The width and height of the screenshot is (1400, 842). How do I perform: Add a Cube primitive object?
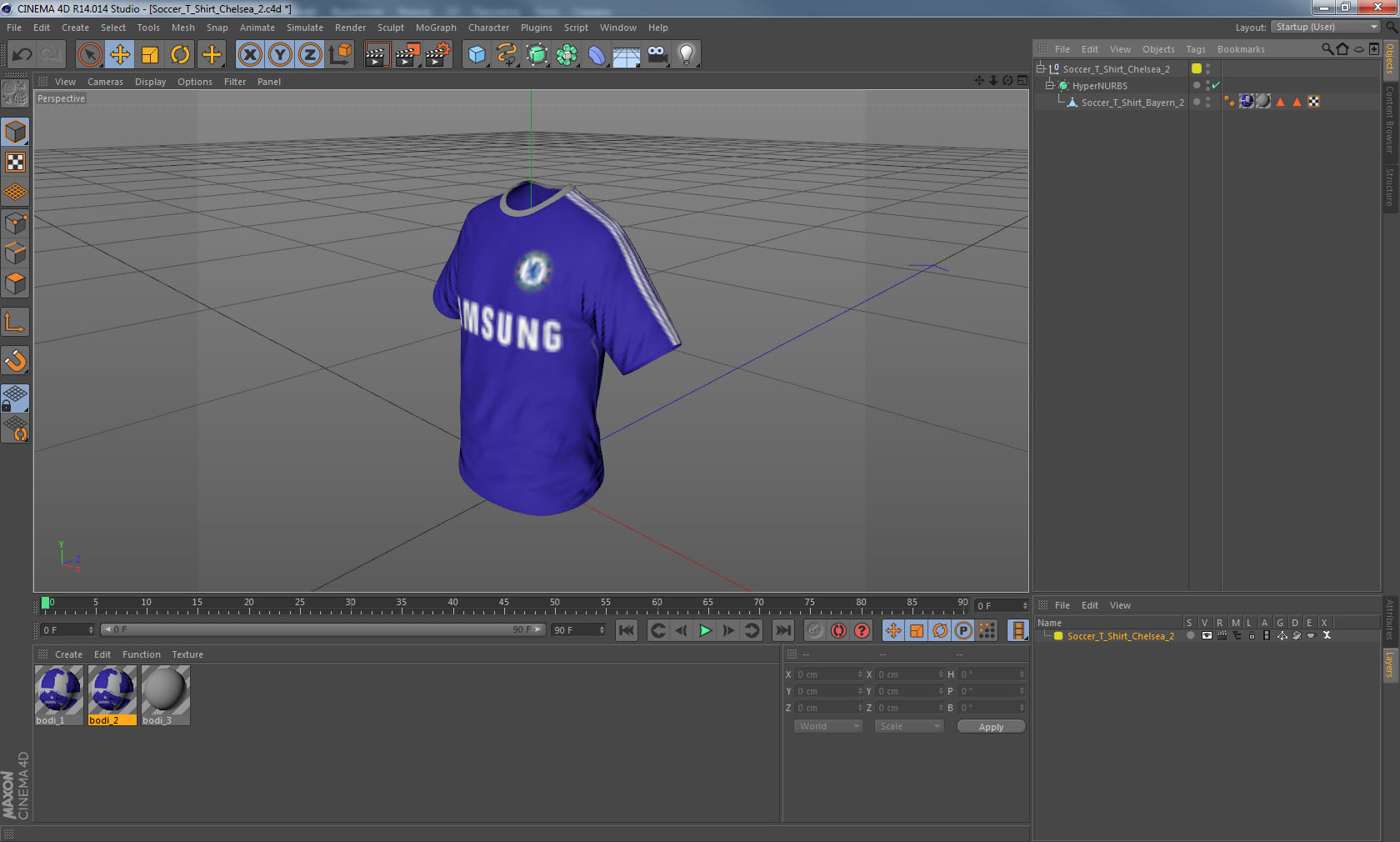pyautogui.click(x=477, y=55)
